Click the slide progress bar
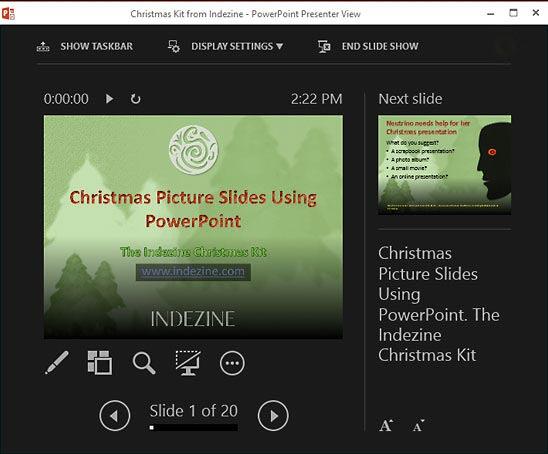Viewport: 548px width, 454px height. pos(193,427)
